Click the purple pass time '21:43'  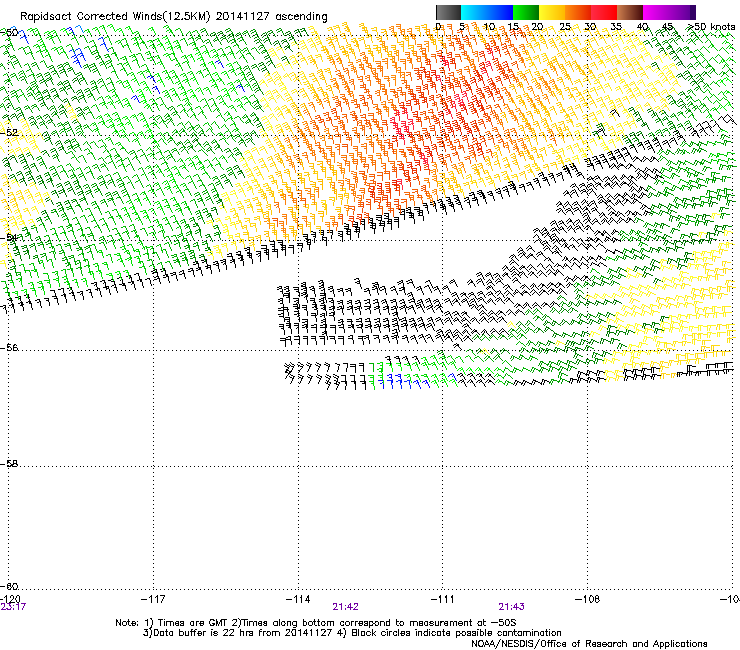click(x=512, y=607)
